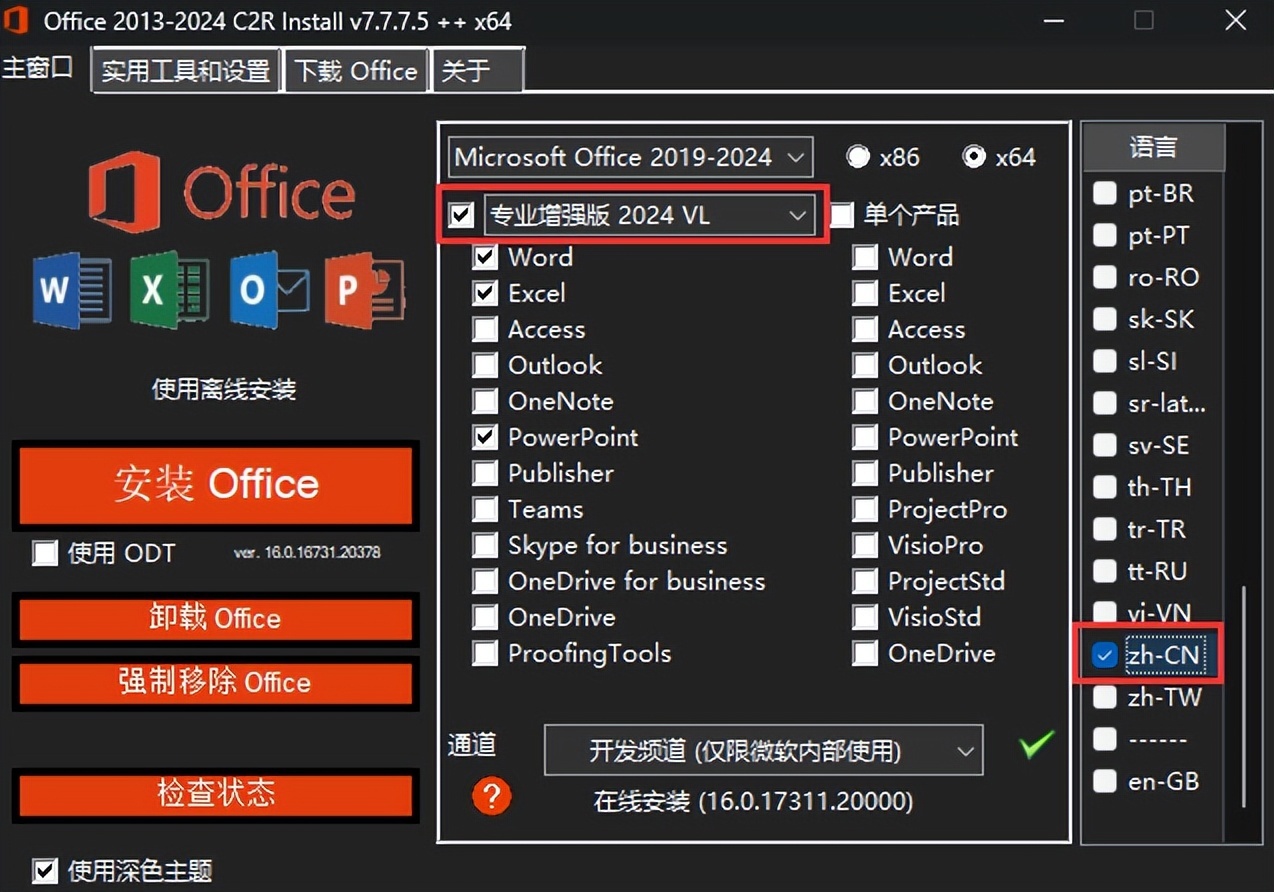
Task: Select the x64 architecture radio button
Action: click(973, 157)
